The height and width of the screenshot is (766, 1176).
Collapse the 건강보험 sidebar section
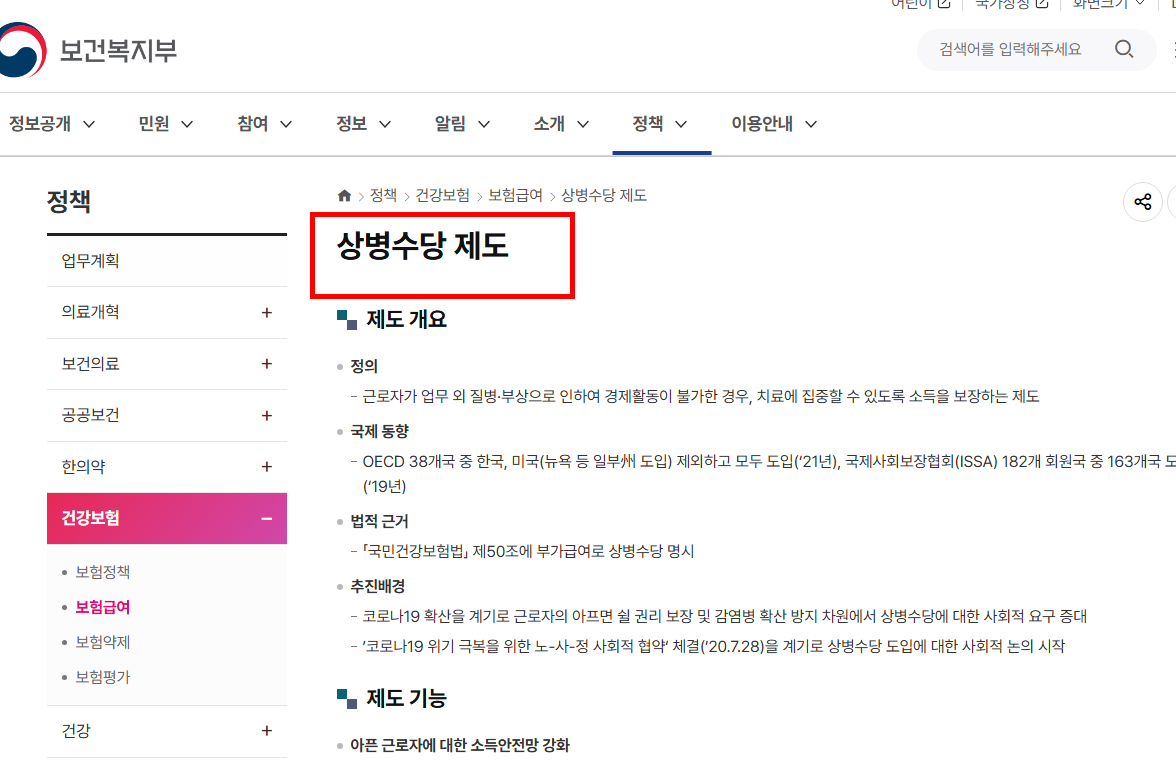(x=266, y=518)
